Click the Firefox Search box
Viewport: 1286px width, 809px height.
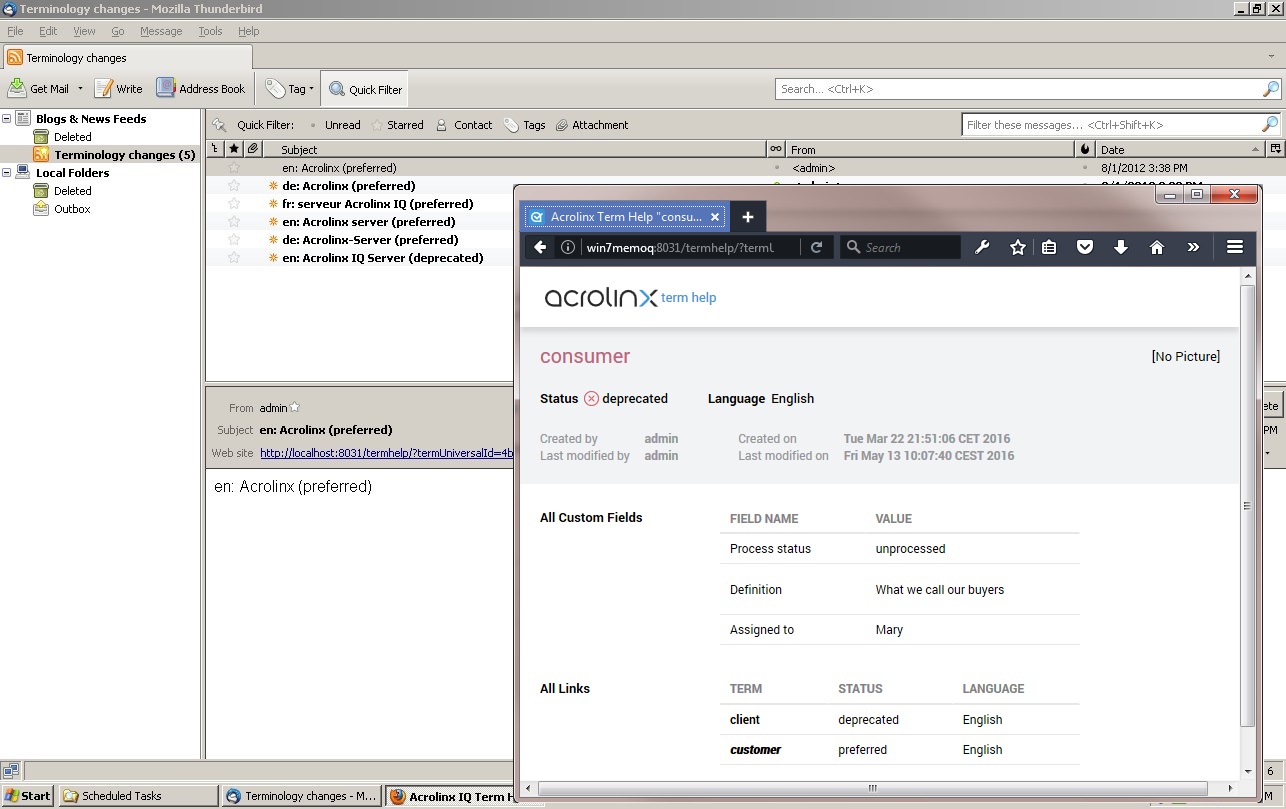click(x=900, y=247)
